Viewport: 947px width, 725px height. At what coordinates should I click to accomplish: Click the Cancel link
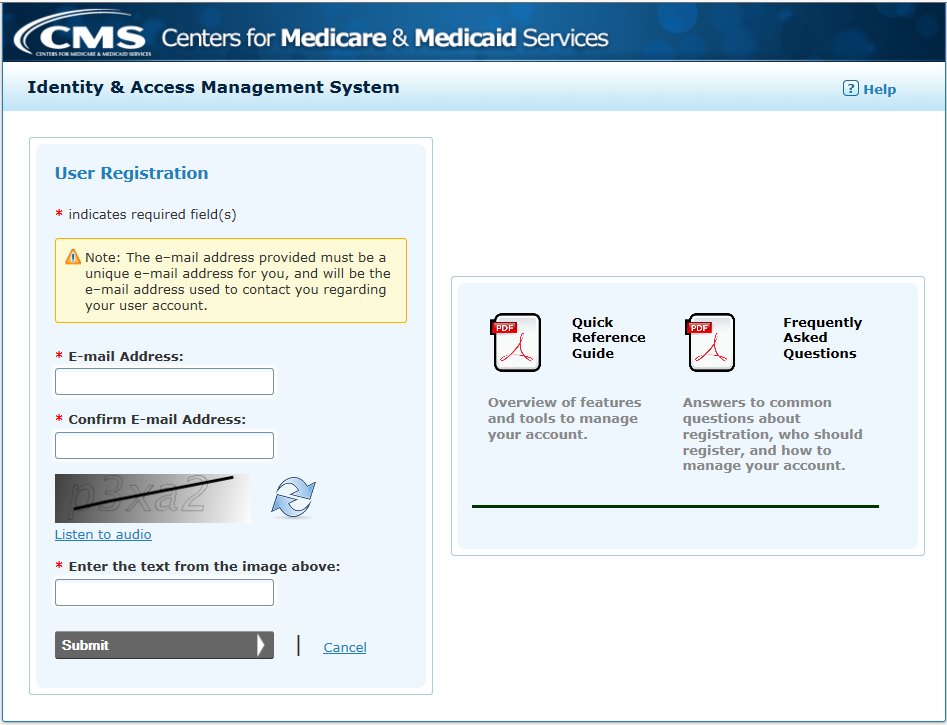[x=345, y=648]
